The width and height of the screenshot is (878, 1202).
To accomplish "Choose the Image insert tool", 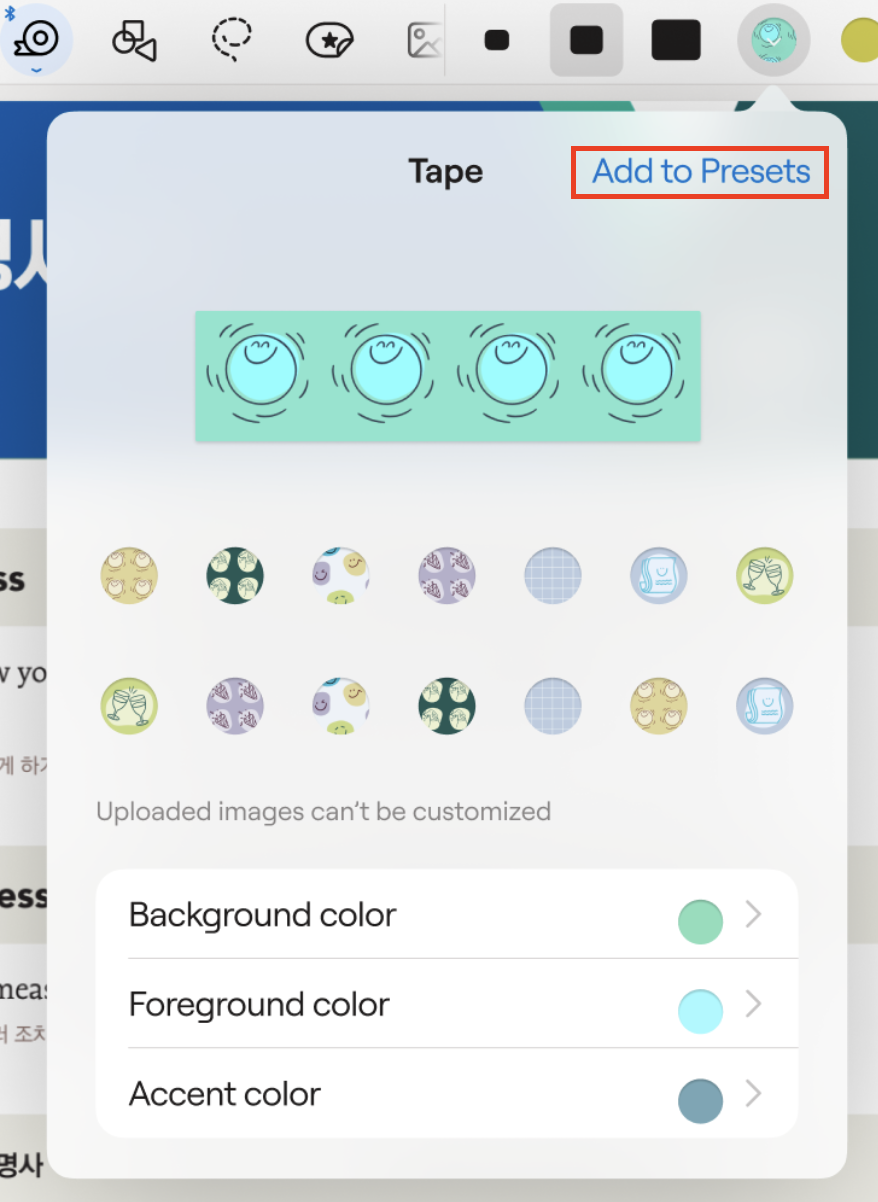I will (x=425, y=40).
